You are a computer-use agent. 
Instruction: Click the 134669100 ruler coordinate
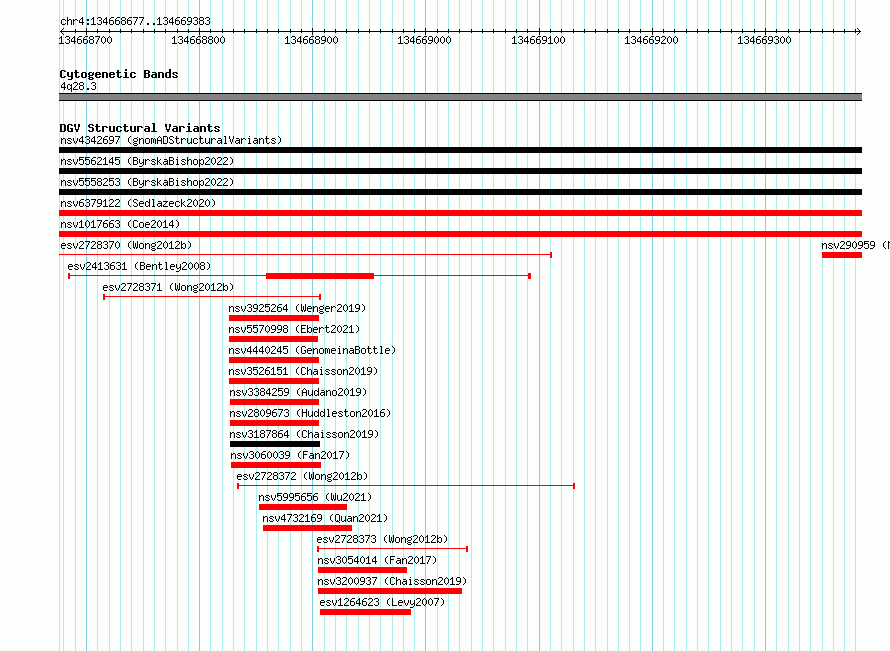tap(538, 40)
